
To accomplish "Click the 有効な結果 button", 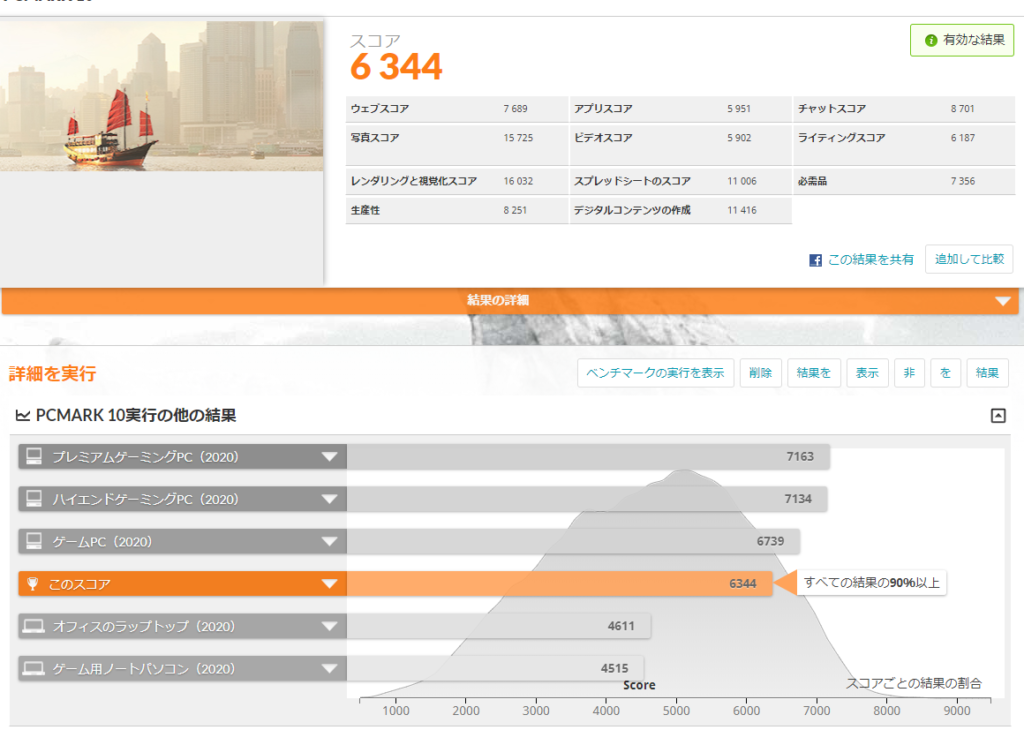I will 962,40.
